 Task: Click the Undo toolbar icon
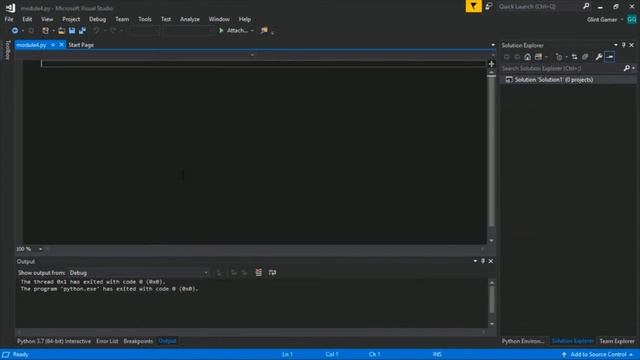pyautogui.click(x=96, y=31)
